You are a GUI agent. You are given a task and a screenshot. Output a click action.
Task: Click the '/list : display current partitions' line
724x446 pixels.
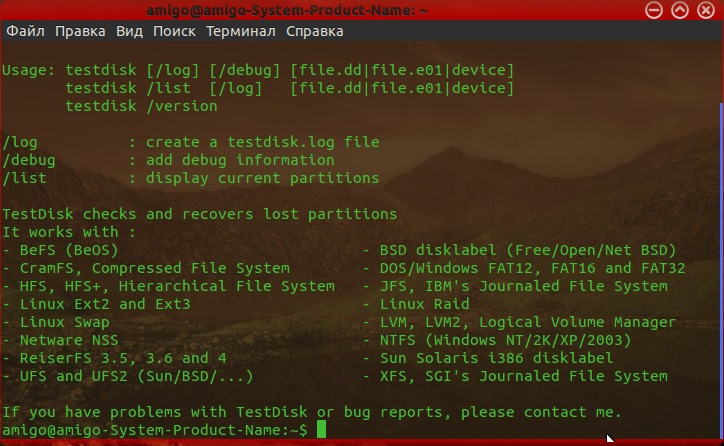(x=191, y=178)
